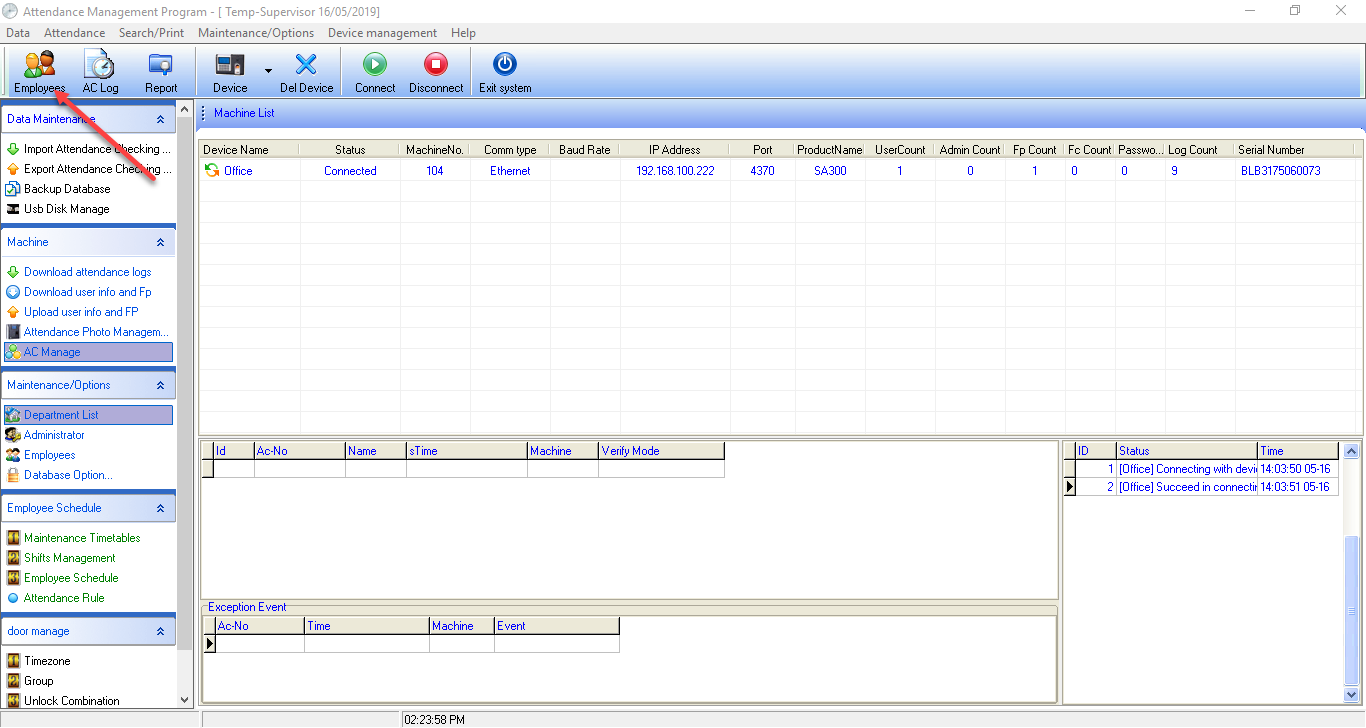Click the AC Log clock icon
Screen dimensions: 1366x728
[x=100, y=66]
